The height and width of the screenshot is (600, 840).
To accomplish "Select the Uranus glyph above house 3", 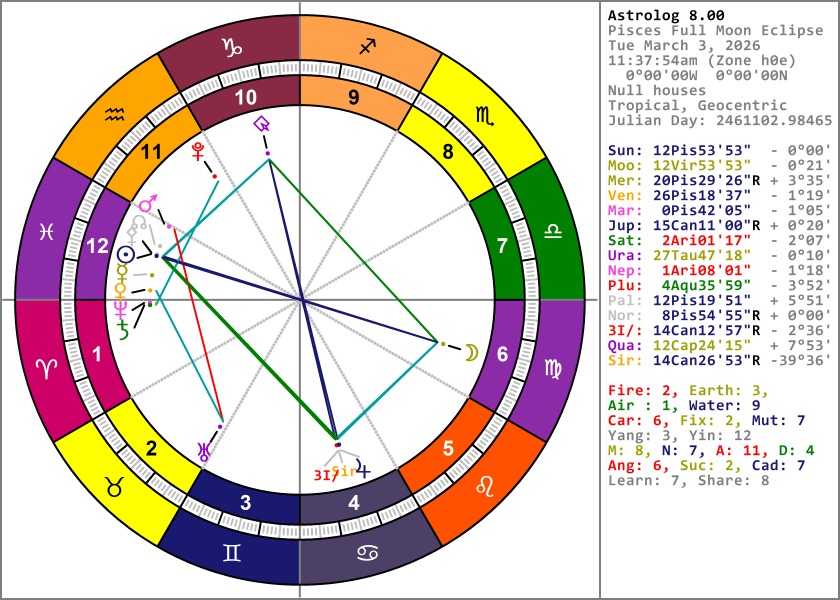I will pyautogui.click(x=204, y=450).
